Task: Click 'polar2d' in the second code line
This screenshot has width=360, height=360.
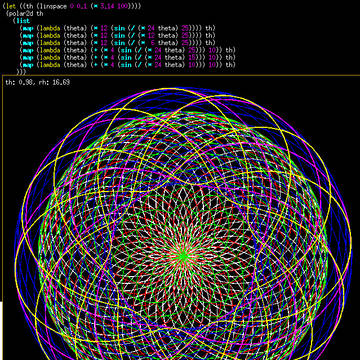Action: pos(22,14)
